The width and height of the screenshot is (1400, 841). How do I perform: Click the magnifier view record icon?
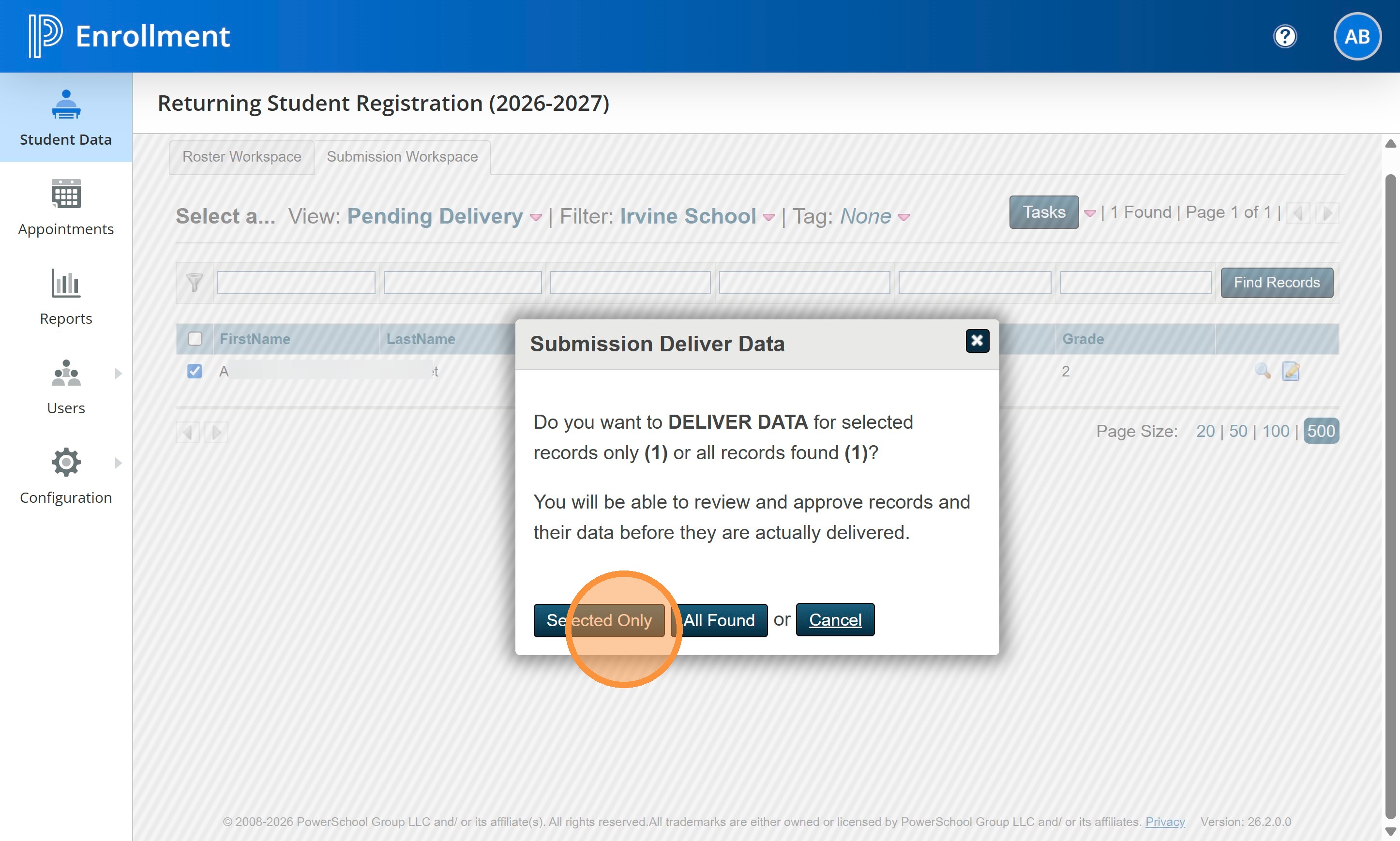coord(1263,371)
